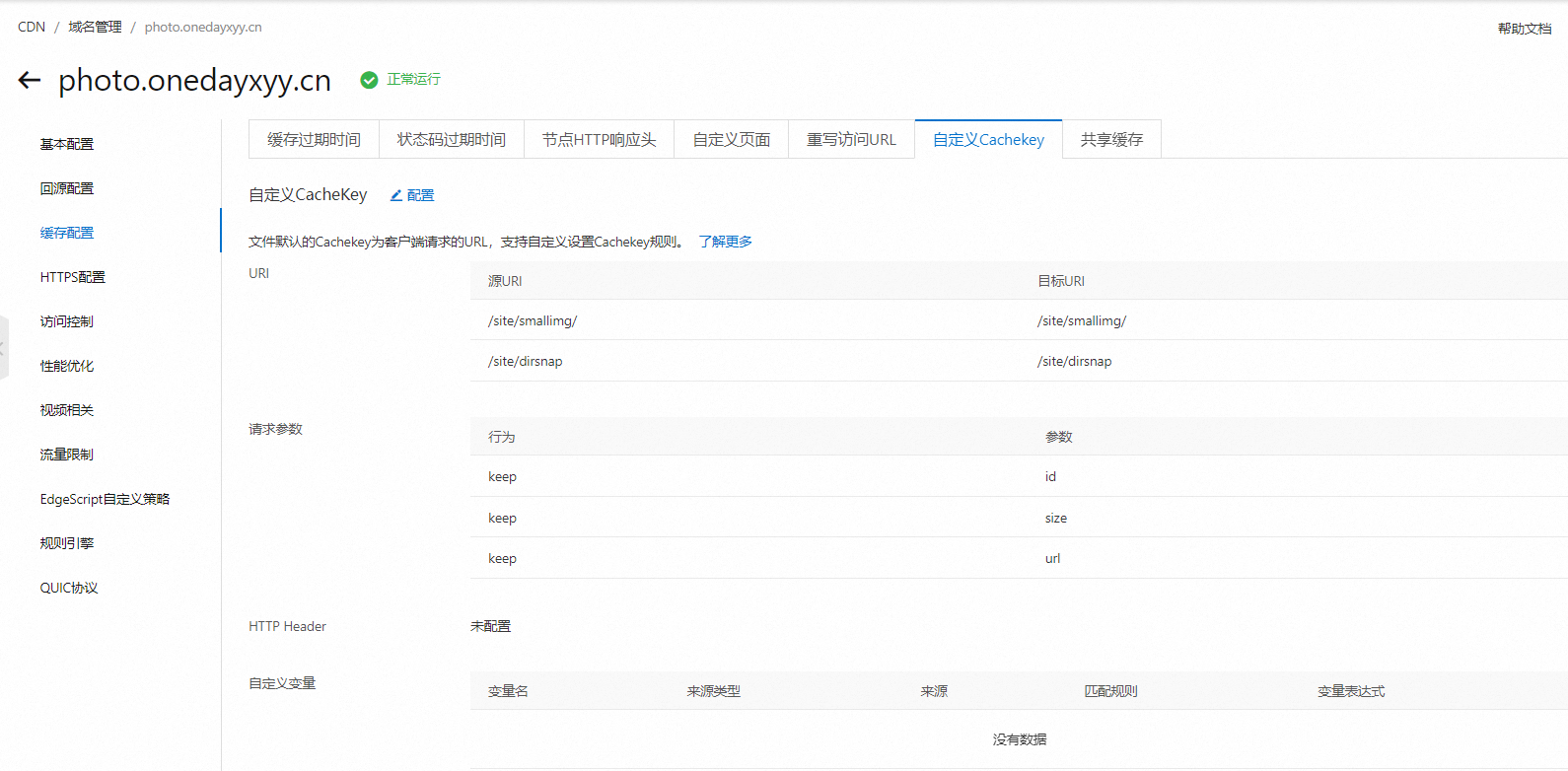Click the size parameter cell
Viewport: 1568px width, 771px height.
tap(1056, 518)
